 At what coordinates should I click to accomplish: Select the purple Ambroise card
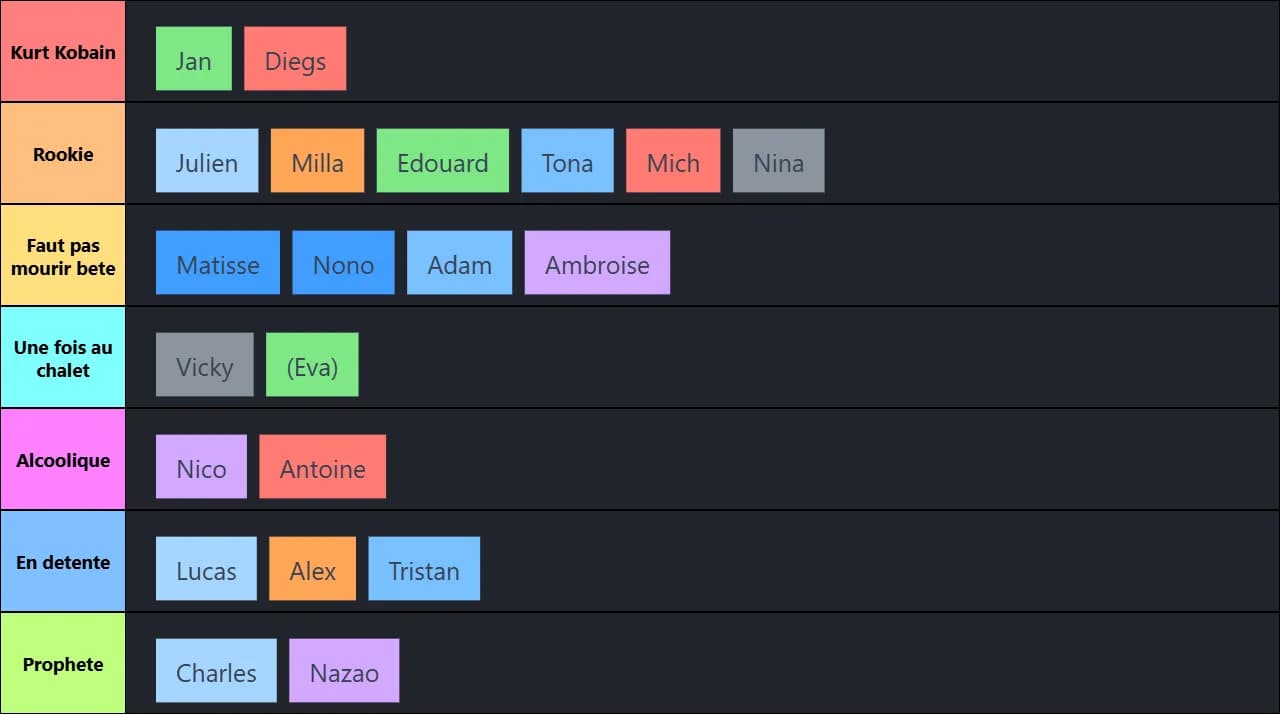tap(597, 263)
